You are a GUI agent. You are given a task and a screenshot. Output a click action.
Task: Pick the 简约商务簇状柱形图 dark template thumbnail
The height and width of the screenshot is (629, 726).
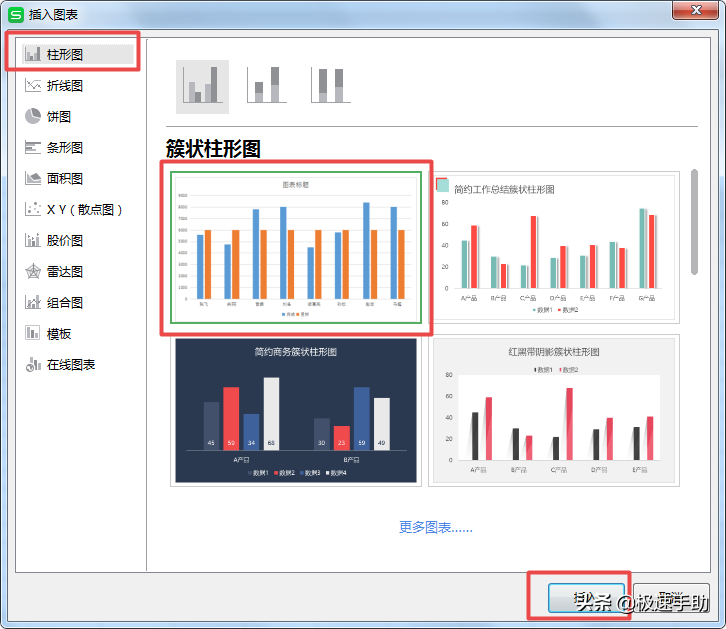pos(296,411)
